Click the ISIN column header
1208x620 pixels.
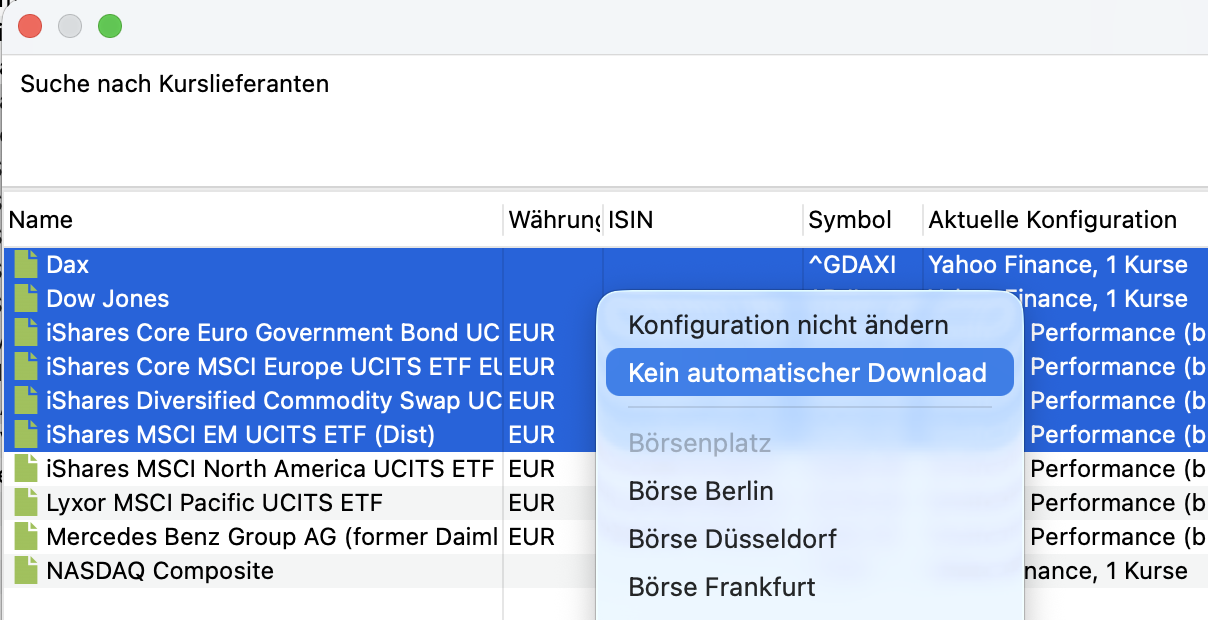(x=702, y=220)
